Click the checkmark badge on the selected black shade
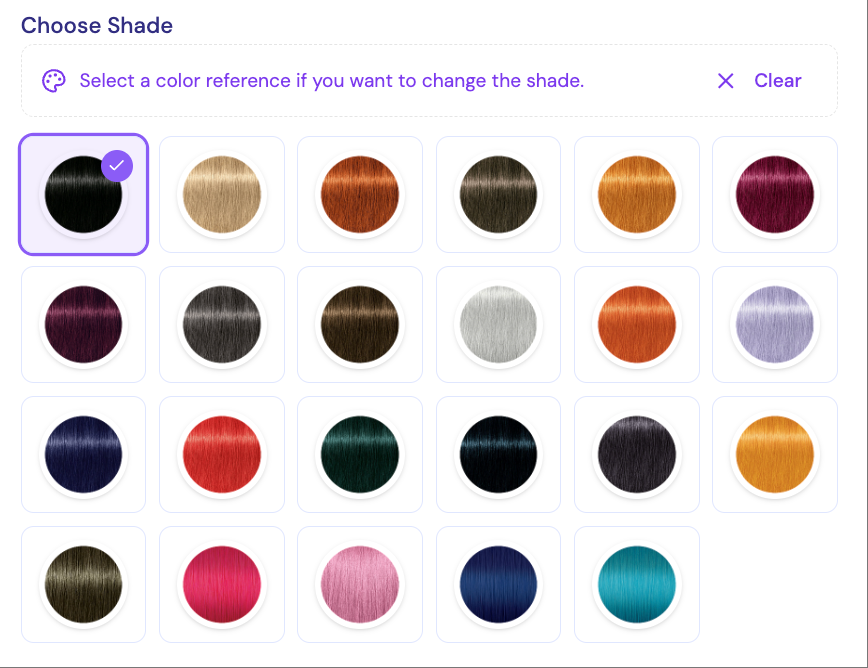 pos(117,167)
